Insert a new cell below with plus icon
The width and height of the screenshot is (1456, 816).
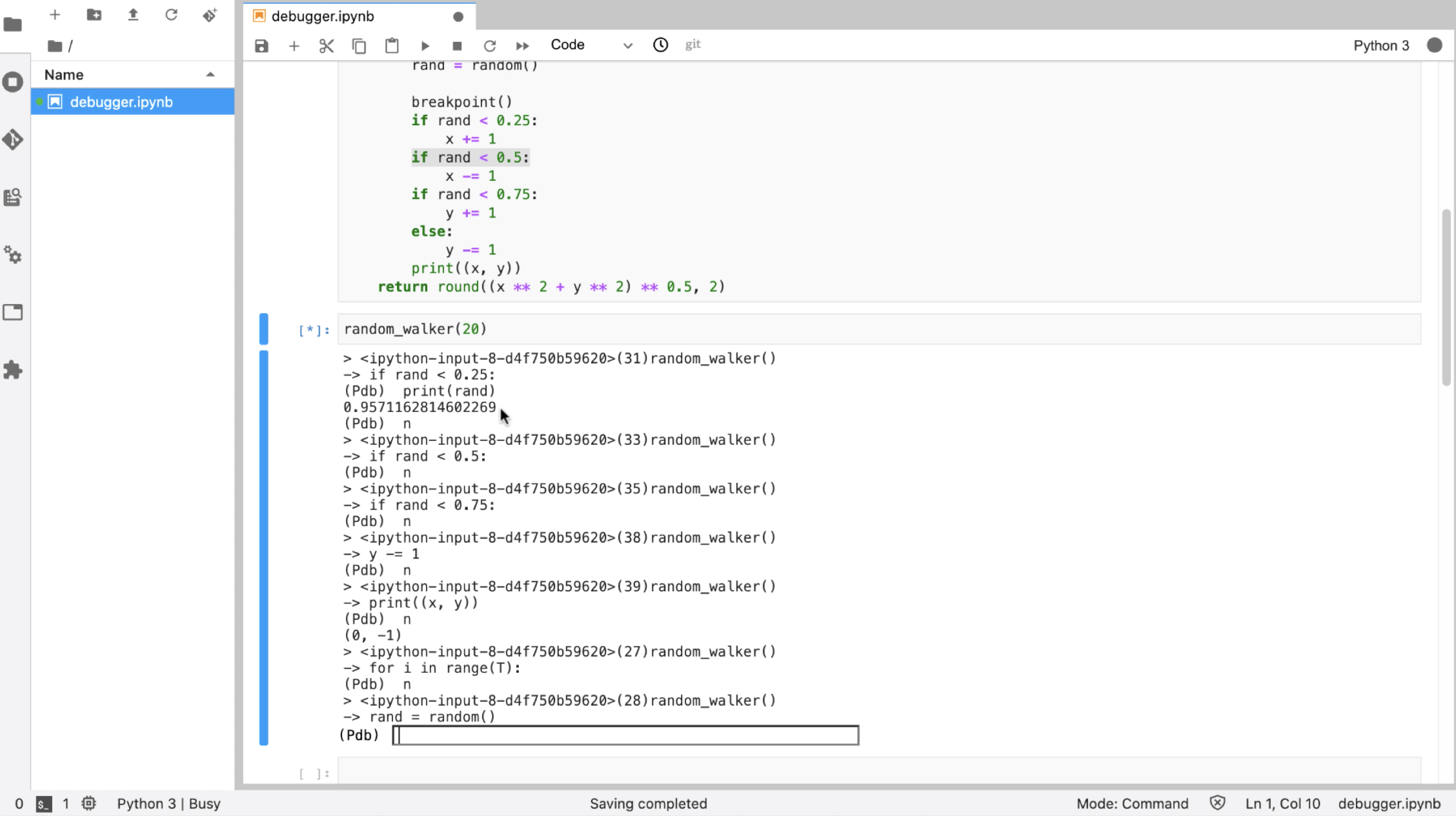click(294, 46)
